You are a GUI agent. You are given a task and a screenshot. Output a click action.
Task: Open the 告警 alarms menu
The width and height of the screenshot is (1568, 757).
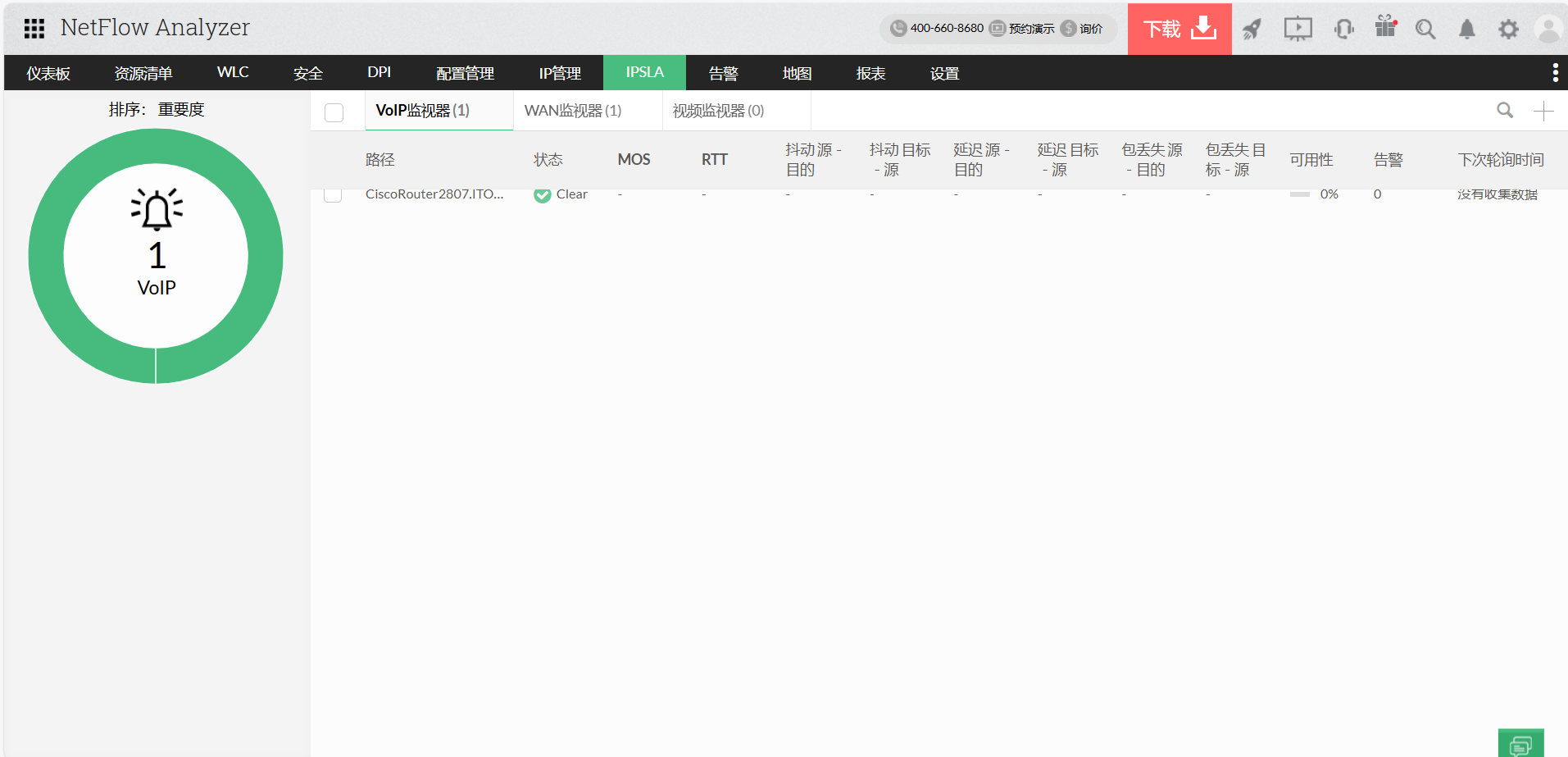(x=724, y=73)
